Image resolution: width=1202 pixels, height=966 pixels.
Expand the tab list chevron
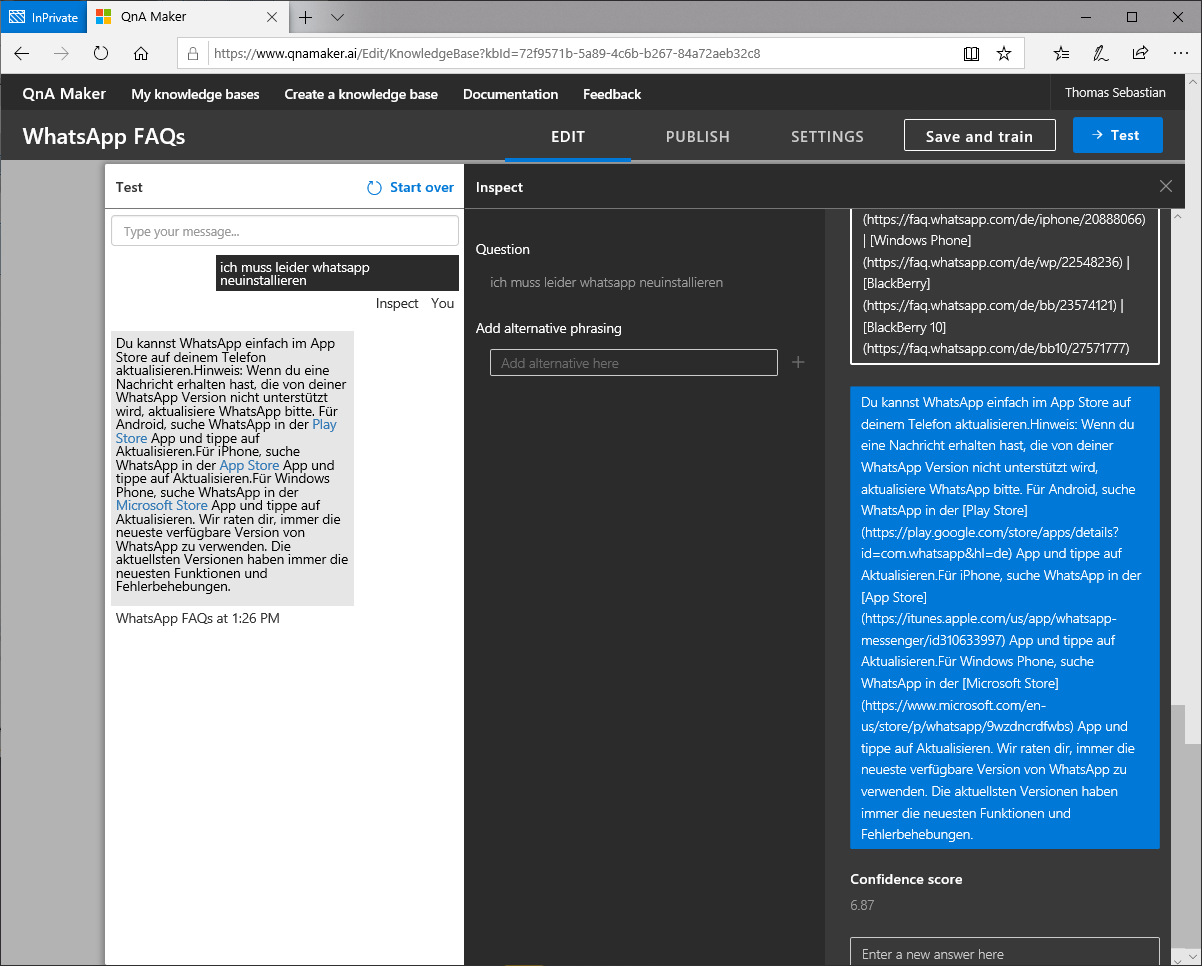(337, 17)
